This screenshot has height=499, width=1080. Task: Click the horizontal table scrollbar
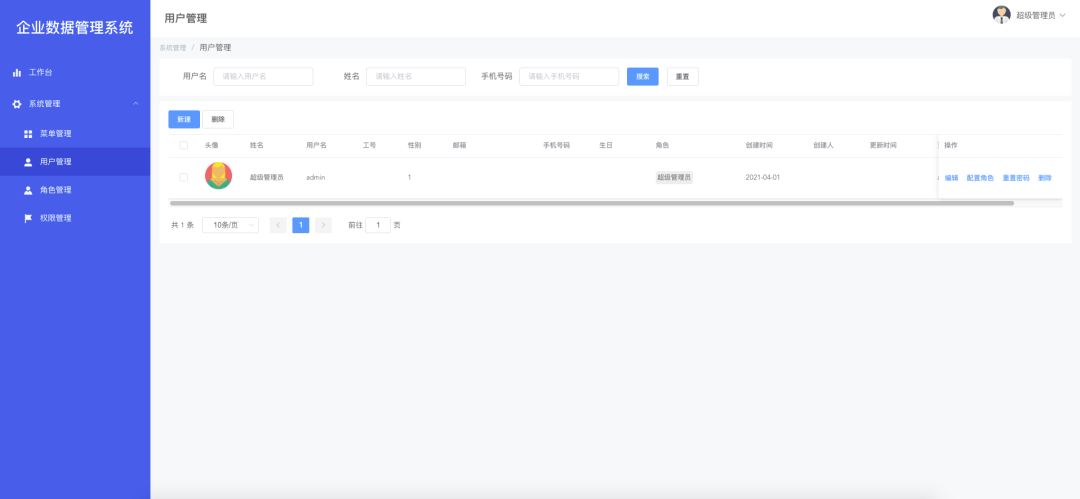[590, 203]
